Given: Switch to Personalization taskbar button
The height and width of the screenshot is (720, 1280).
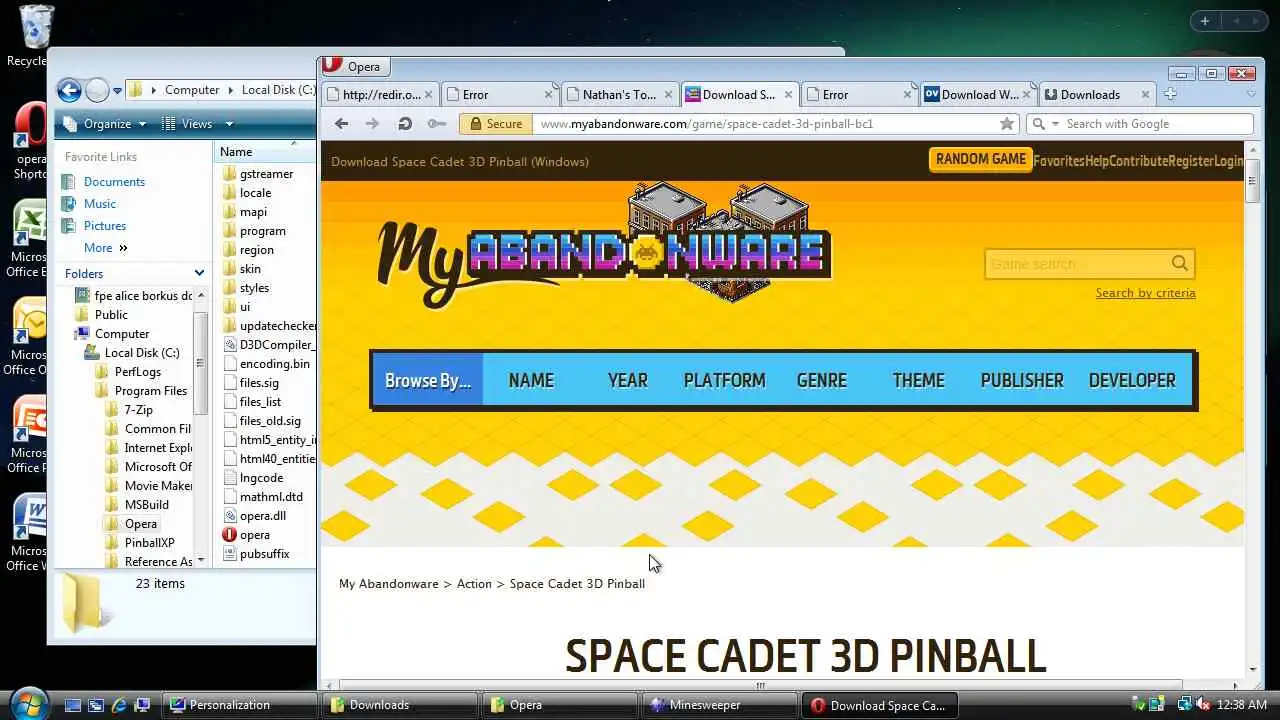Looking at the screenshot, I should (x=240, y=705).
